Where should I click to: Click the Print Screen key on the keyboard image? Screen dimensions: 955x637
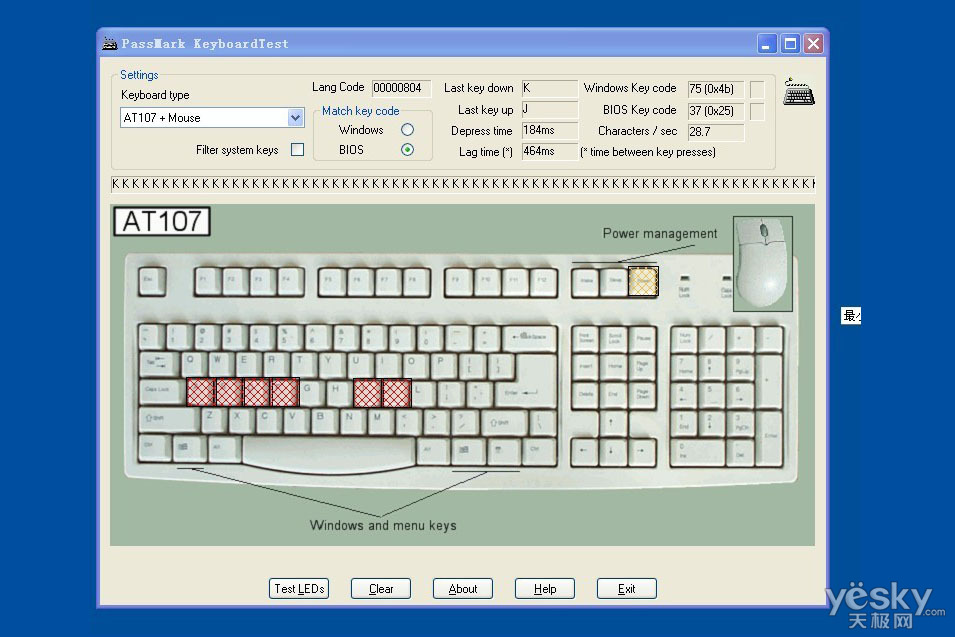tap(585, 339)
